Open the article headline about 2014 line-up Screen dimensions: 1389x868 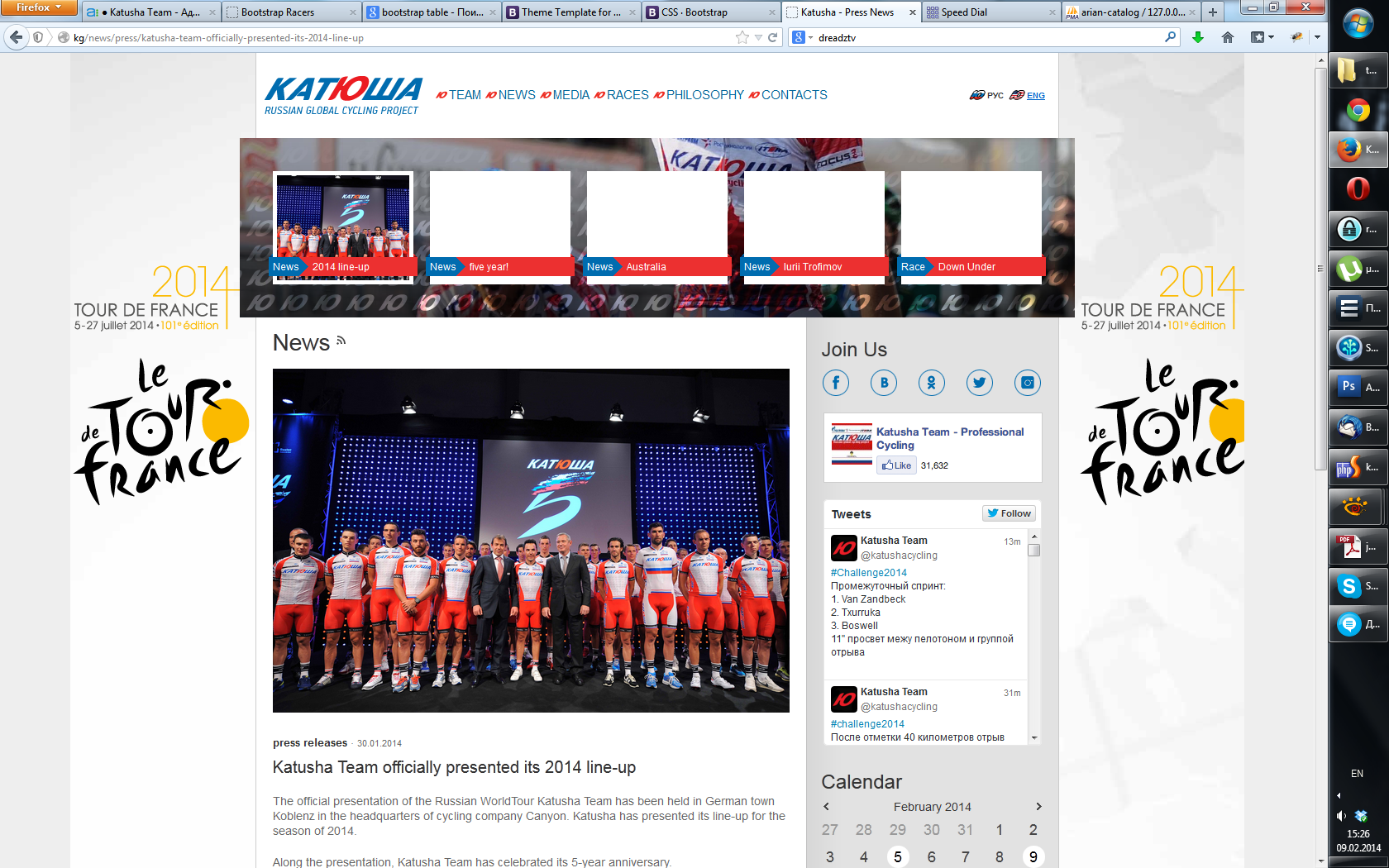[x=454, y=767]
